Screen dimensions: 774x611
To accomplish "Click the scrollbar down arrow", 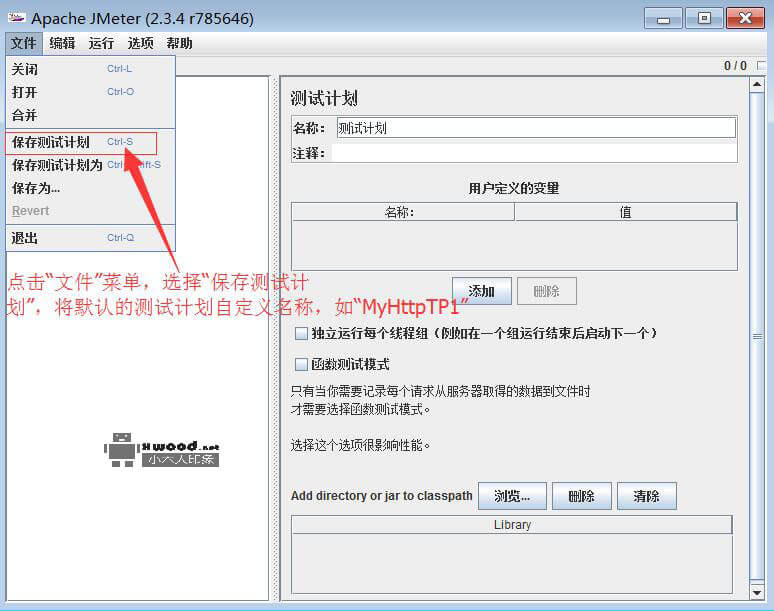I will point(757,591).
